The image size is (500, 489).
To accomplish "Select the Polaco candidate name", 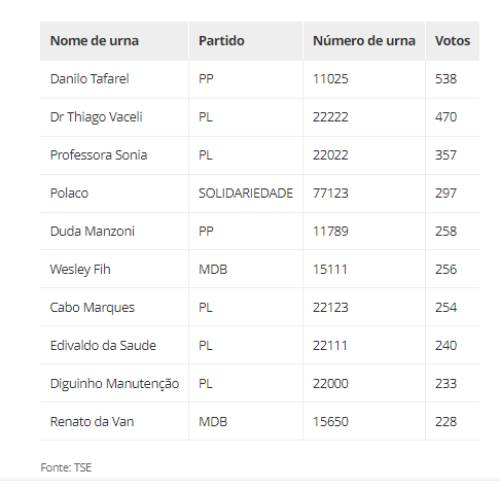I will pos(69,193).
